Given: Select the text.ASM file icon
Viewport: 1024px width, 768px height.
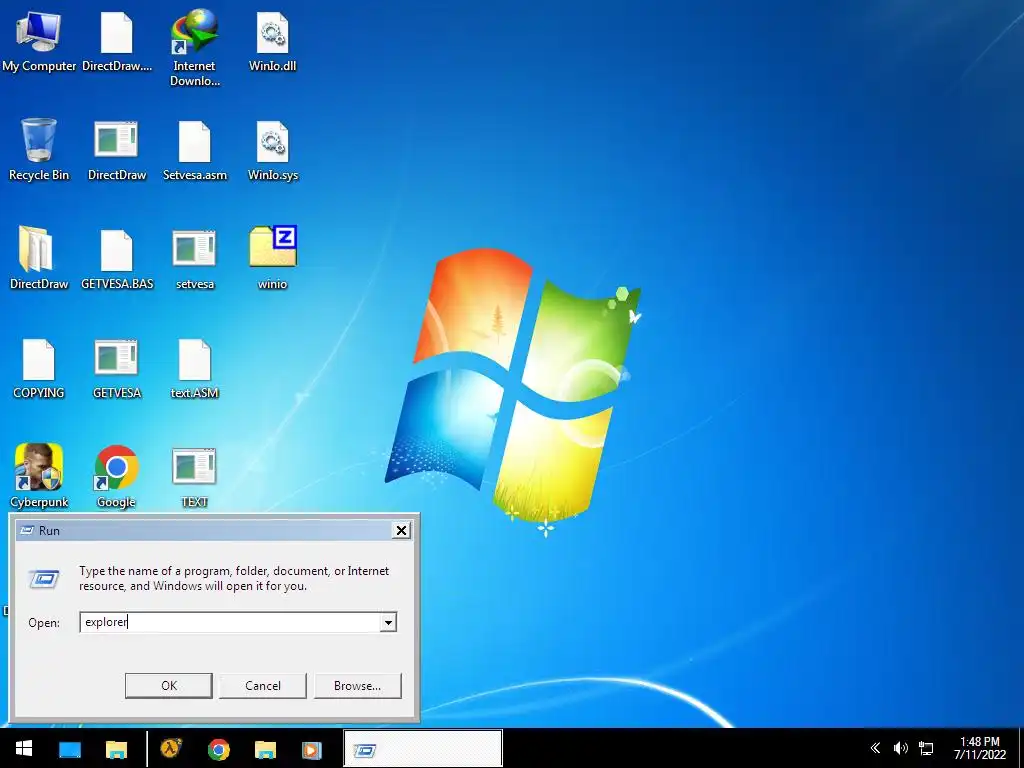Looking at the screenshot, I should (x=195, y=368).
